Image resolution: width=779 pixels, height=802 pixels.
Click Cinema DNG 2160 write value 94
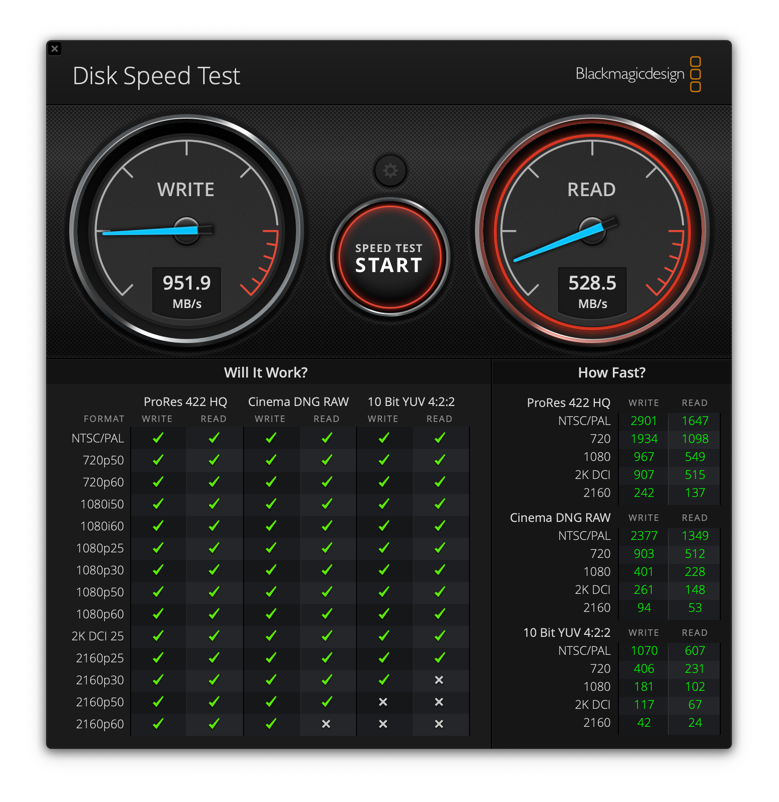[644, 608]
